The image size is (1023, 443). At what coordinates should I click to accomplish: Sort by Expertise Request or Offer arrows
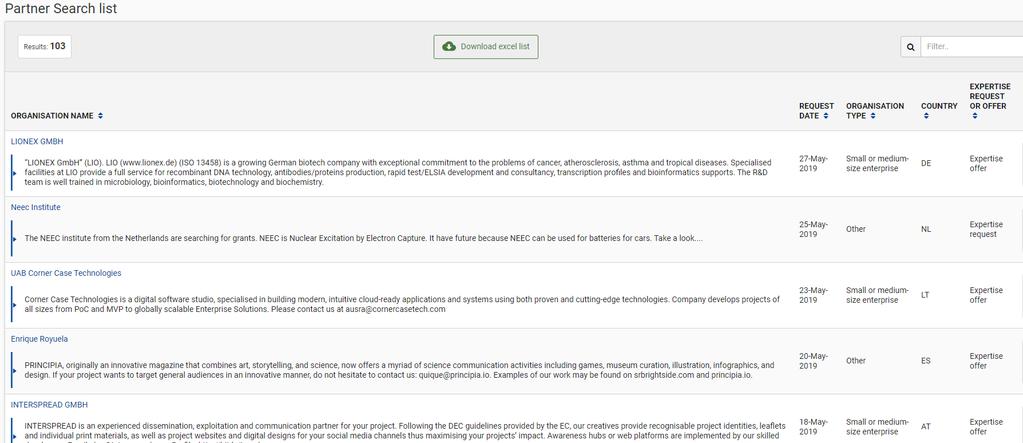[975, 116]
